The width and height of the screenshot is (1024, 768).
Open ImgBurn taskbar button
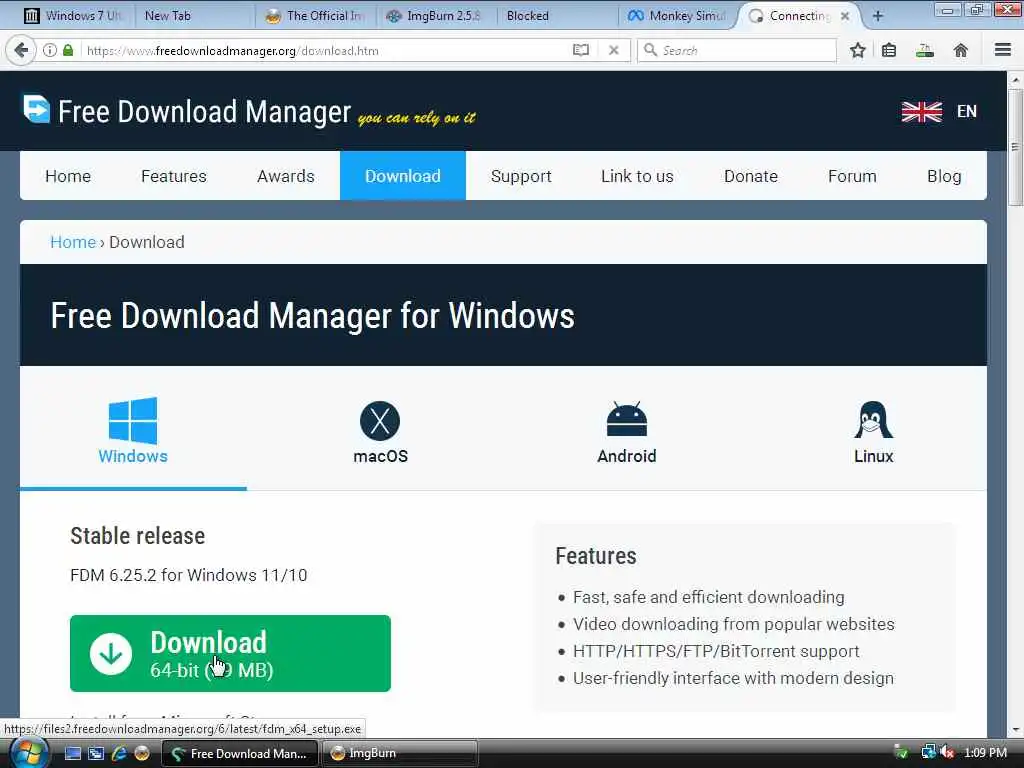[x=399, y=753]
